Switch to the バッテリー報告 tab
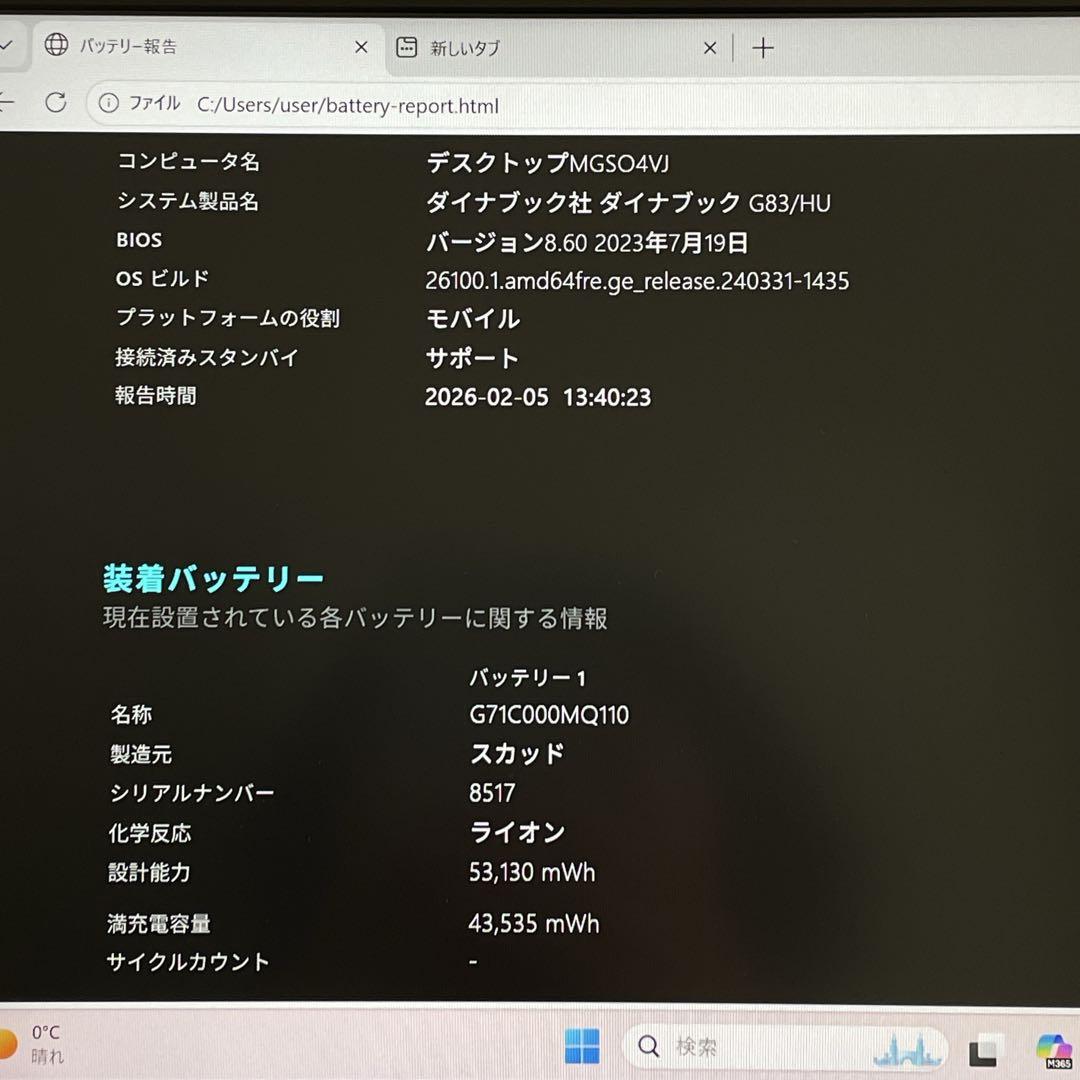 [180, 46]
